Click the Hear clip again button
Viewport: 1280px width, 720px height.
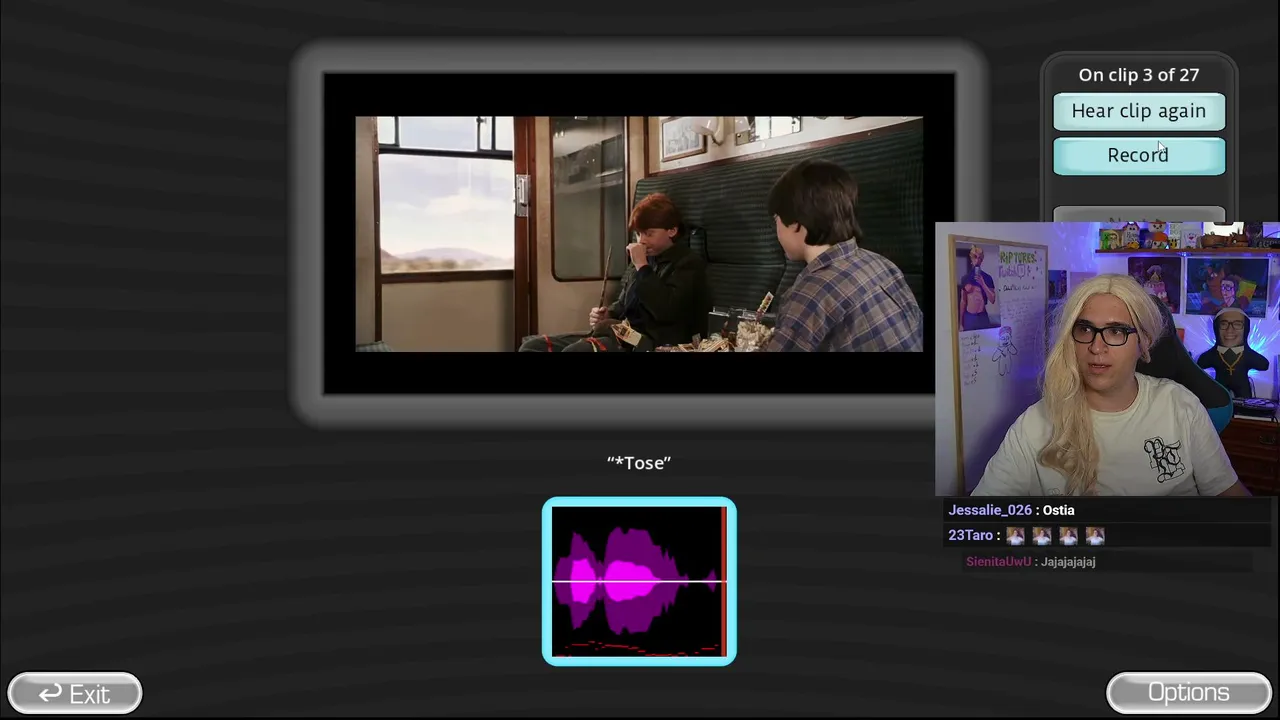pos(1139,111)
